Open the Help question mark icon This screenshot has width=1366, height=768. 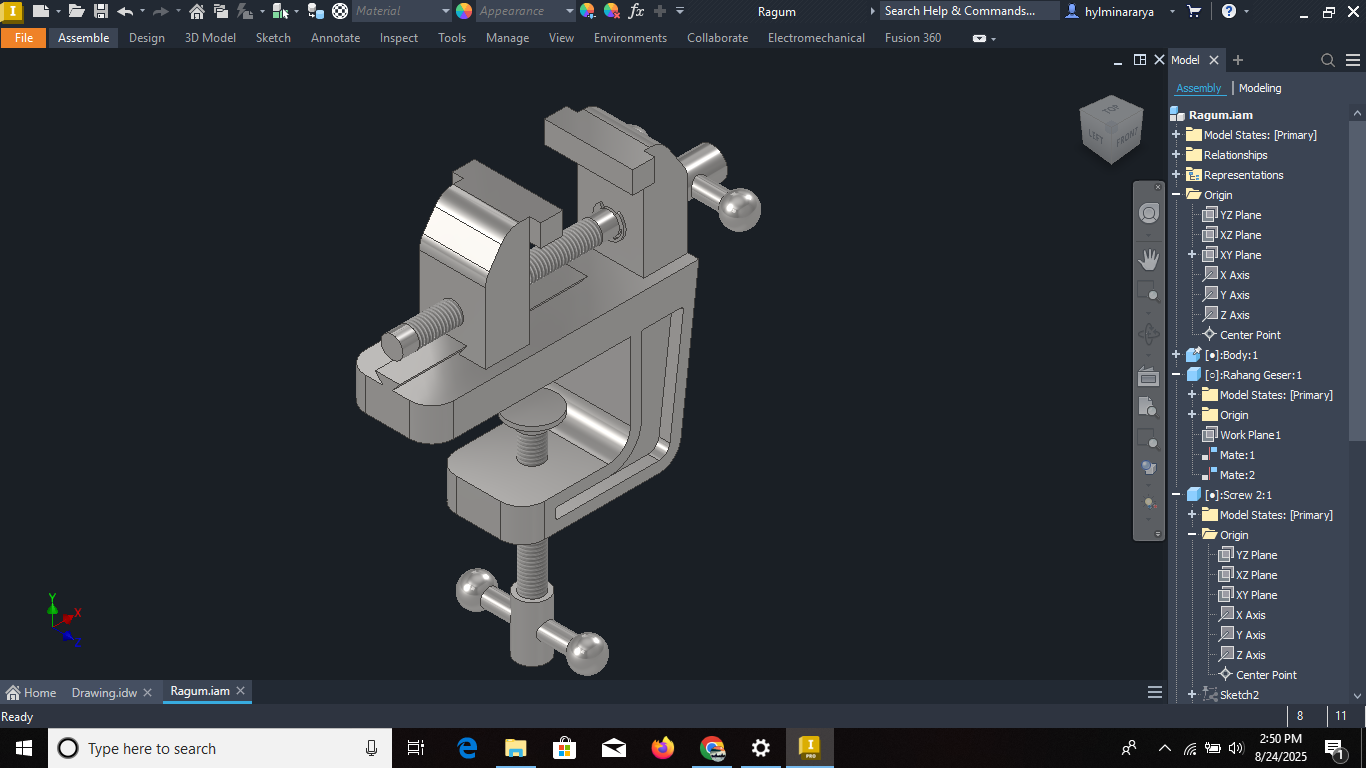click(x=1229, y=11)
